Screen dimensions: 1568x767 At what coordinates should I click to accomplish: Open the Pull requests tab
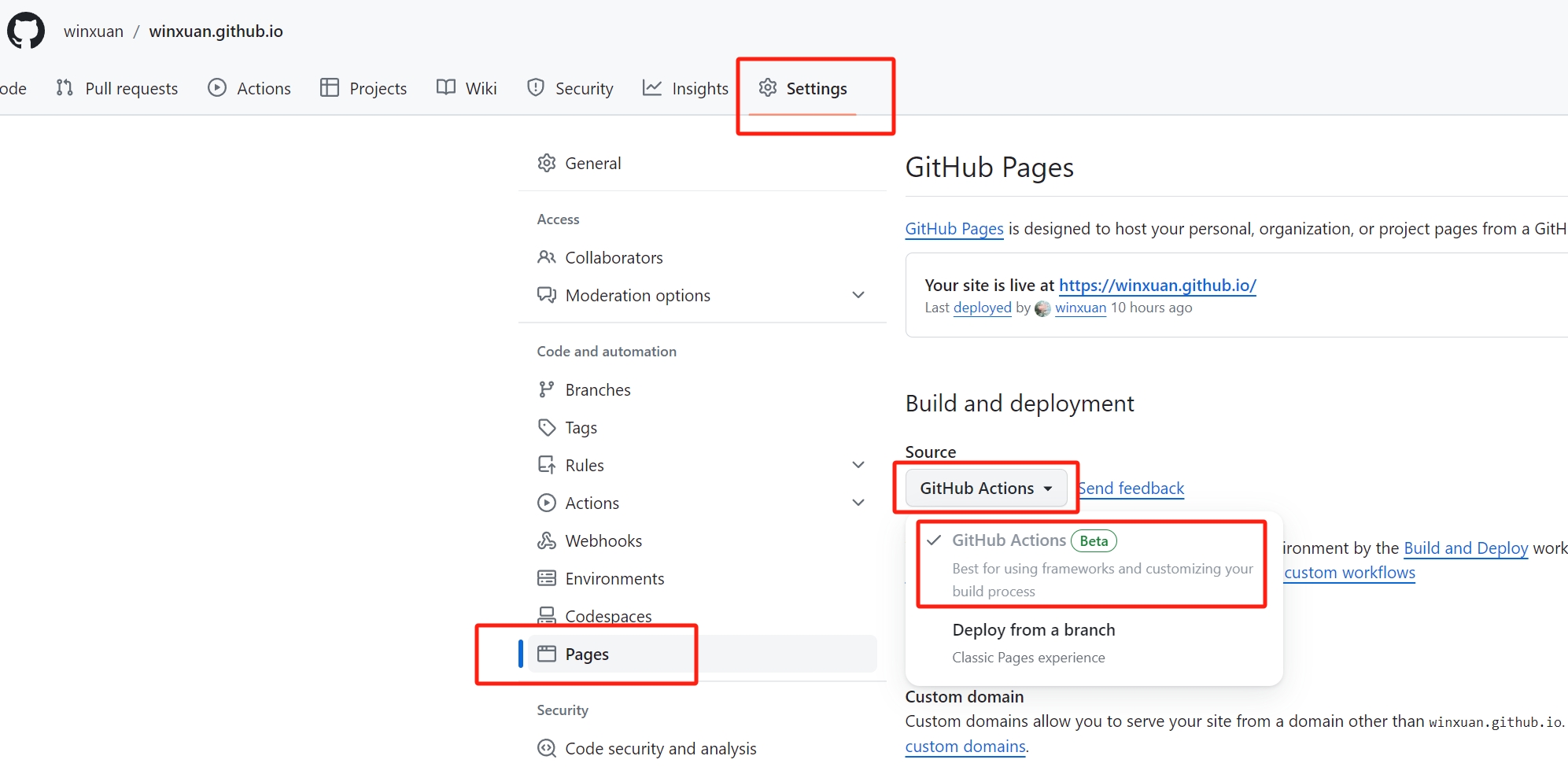click(x=117, y=88)
